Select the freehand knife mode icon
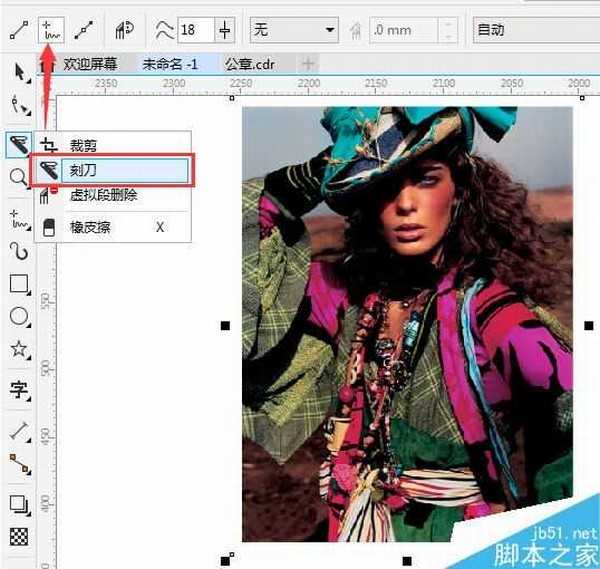The image size is (600, 569). [51, 30]
